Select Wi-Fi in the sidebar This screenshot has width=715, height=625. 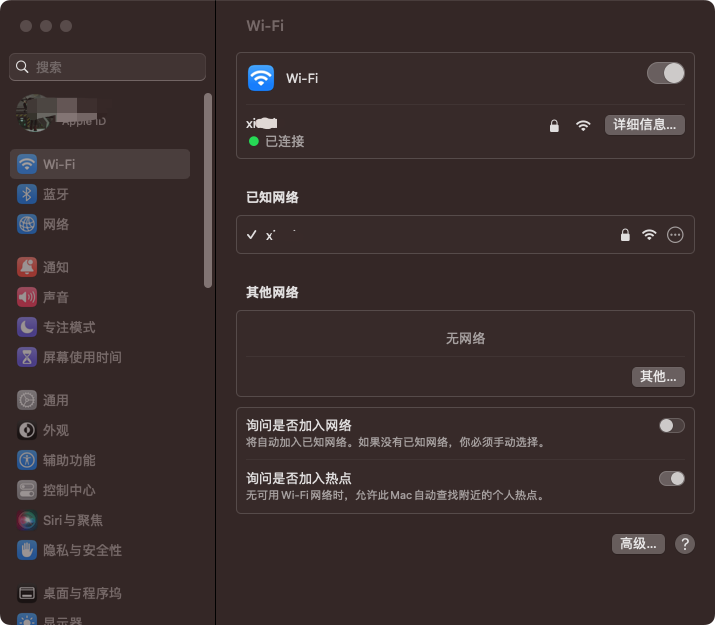pos(100,164)
